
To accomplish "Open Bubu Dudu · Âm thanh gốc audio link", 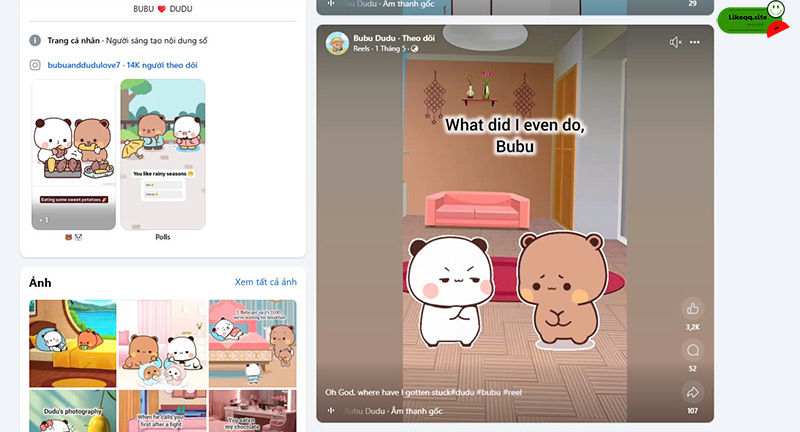I will coord(393,411).
